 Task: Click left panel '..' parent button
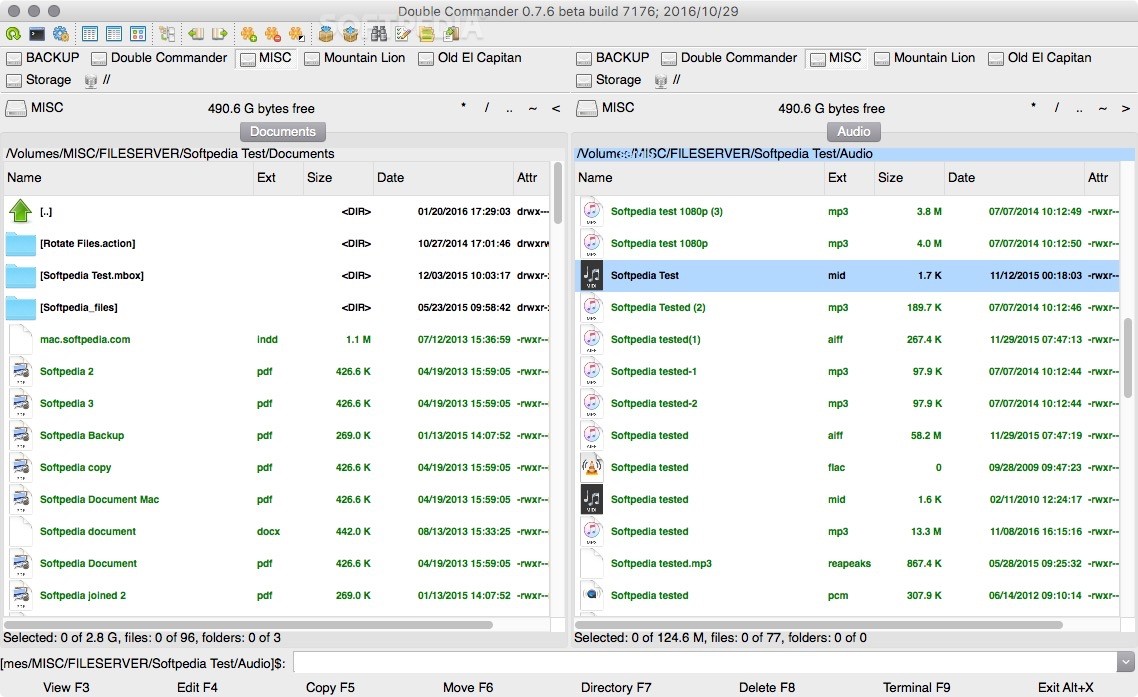click(x=509, y=108)
